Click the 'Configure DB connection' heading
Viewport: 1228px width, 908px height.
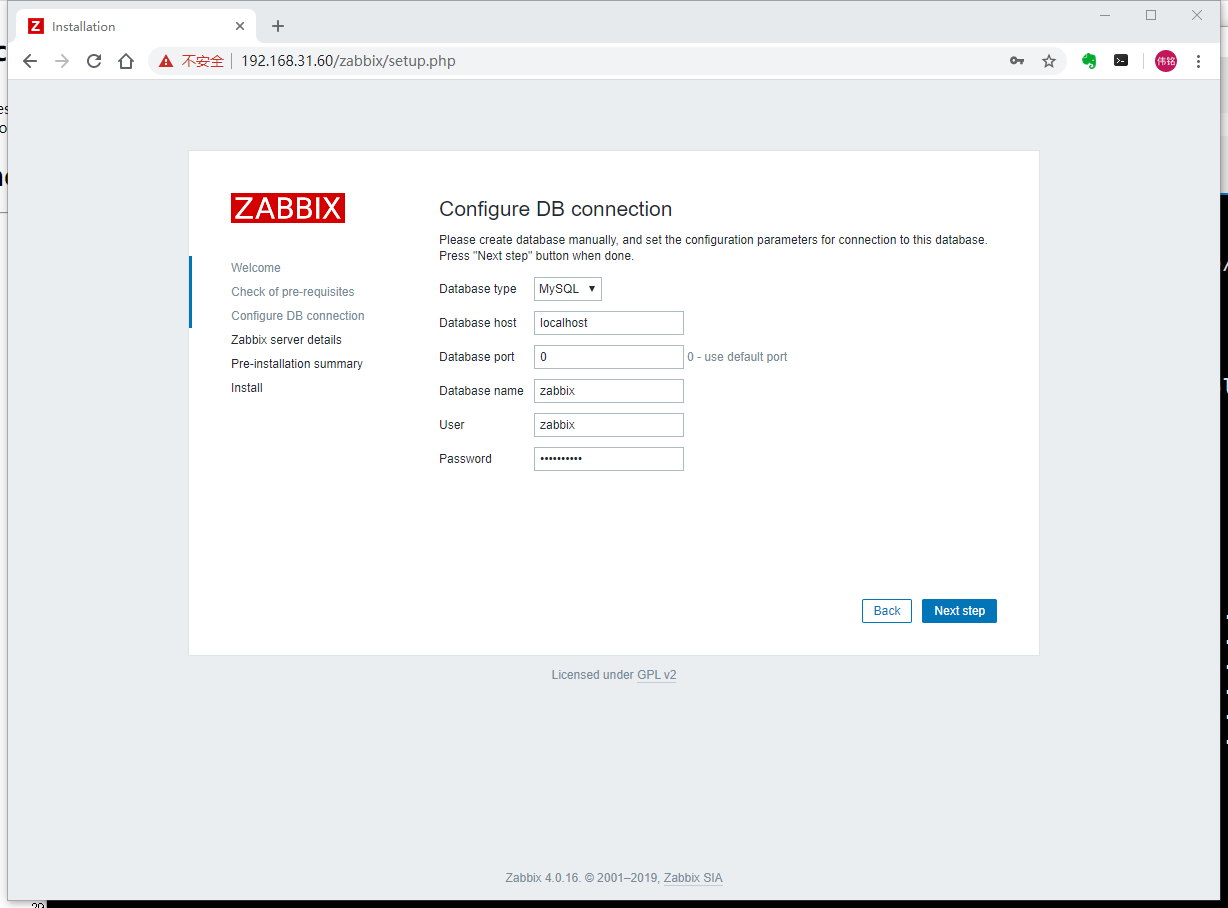[556, 209]
